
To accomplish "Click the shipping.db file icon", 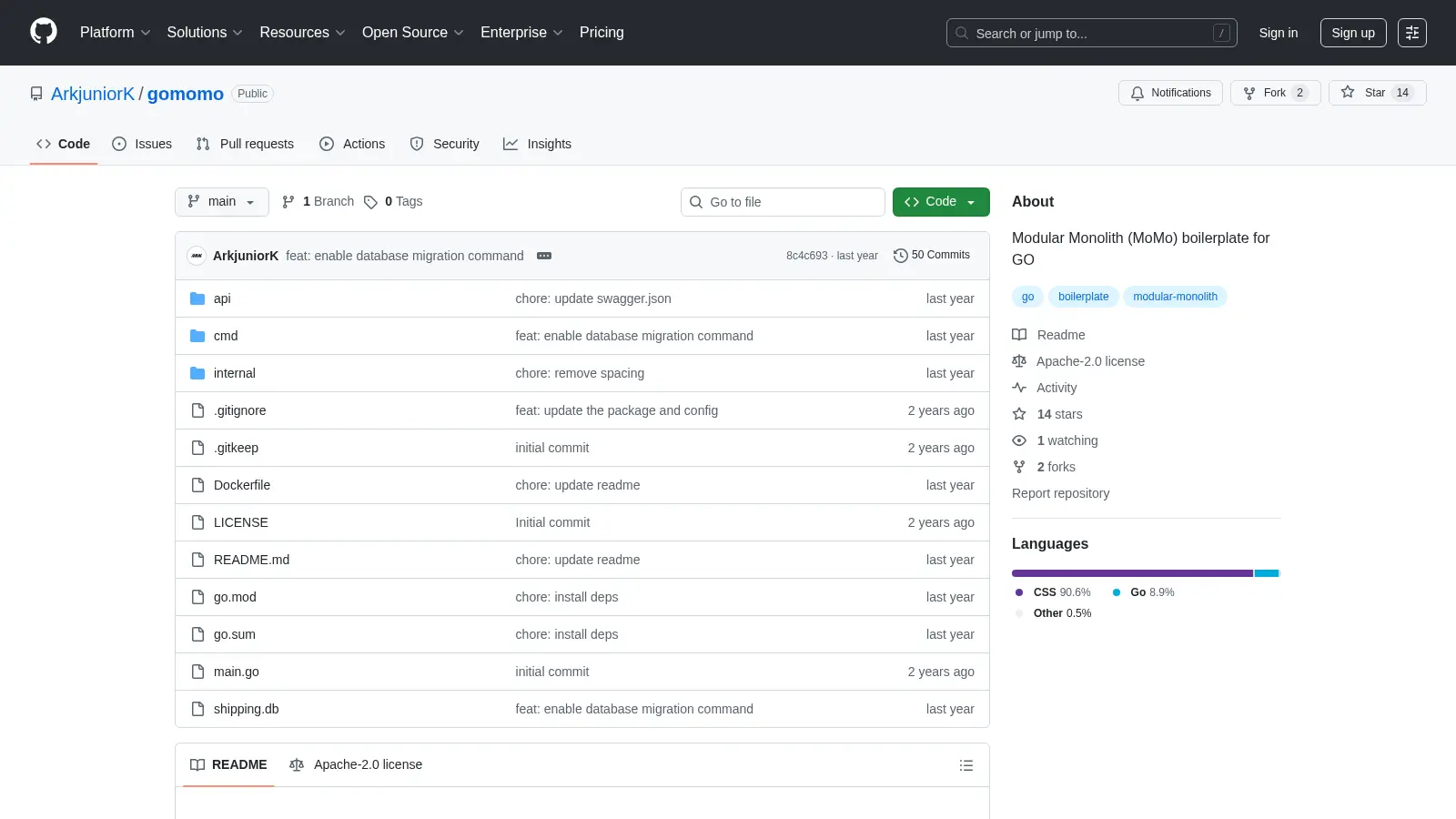I will 197,709.
